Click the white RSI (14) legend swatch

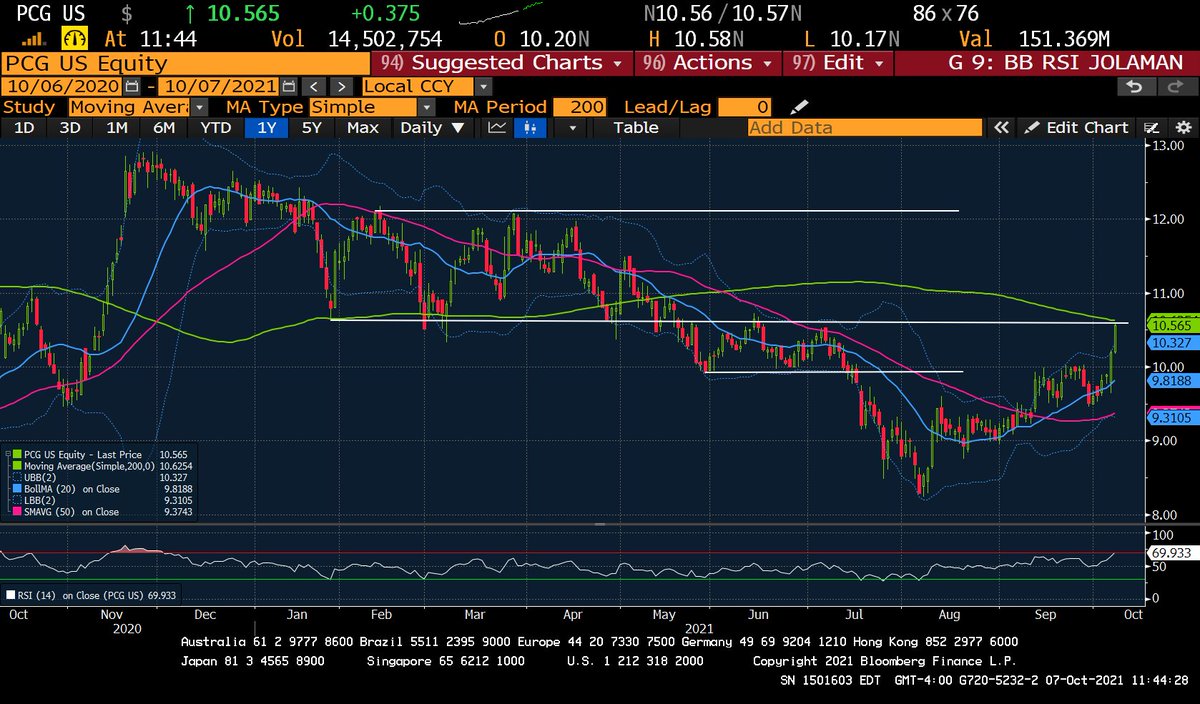coord(10,595)
